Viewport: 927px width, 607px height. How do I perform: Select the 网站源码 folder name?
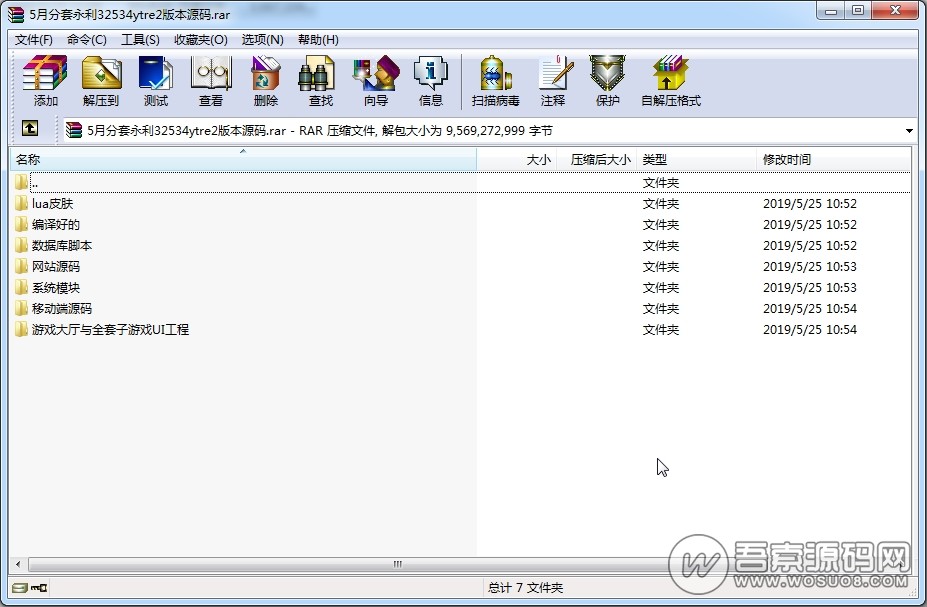coord(56,267)
